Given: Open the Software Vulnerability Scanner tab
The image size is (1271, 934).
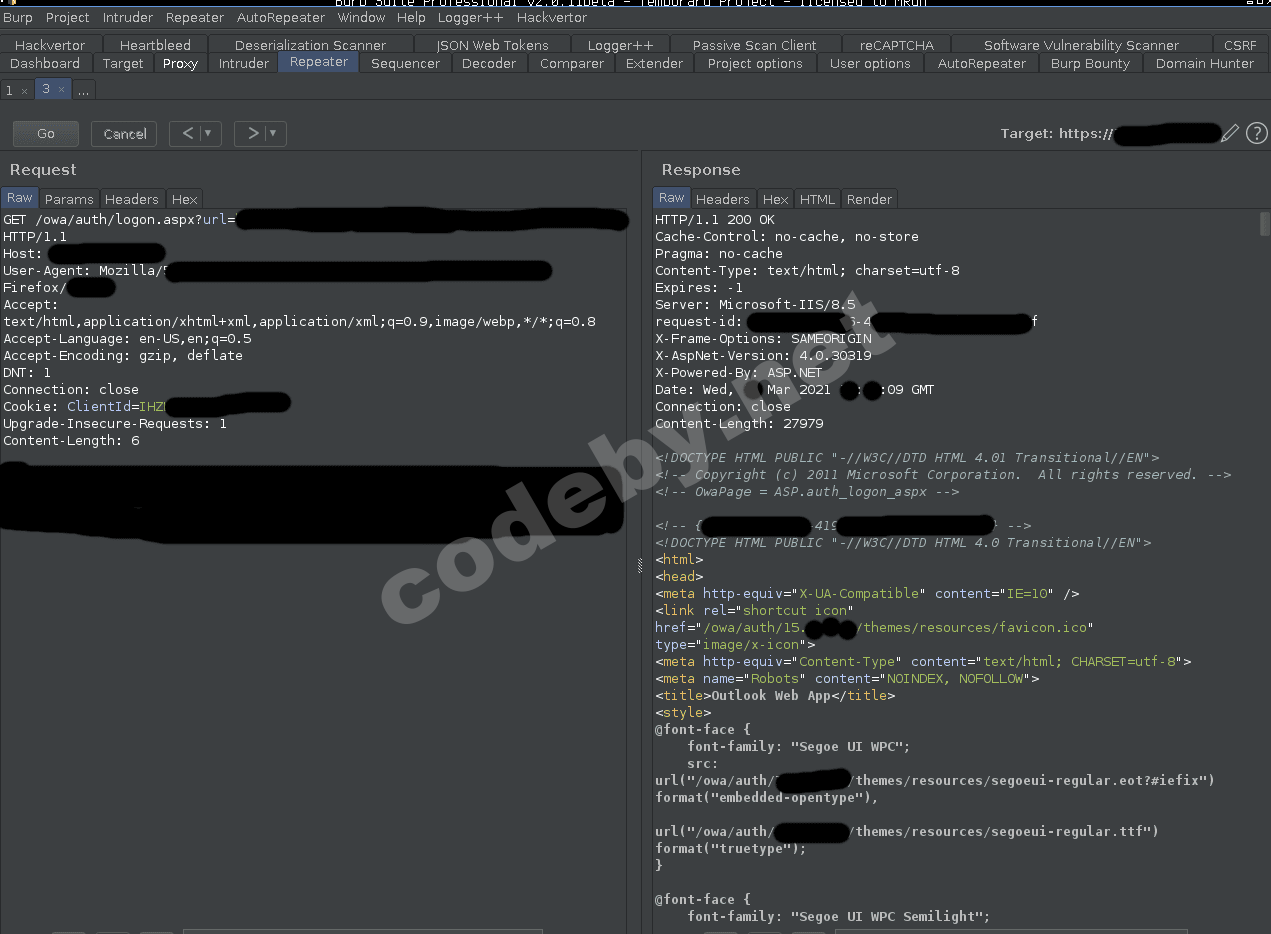Looking at the screenshot, I should pos(1081,45).
